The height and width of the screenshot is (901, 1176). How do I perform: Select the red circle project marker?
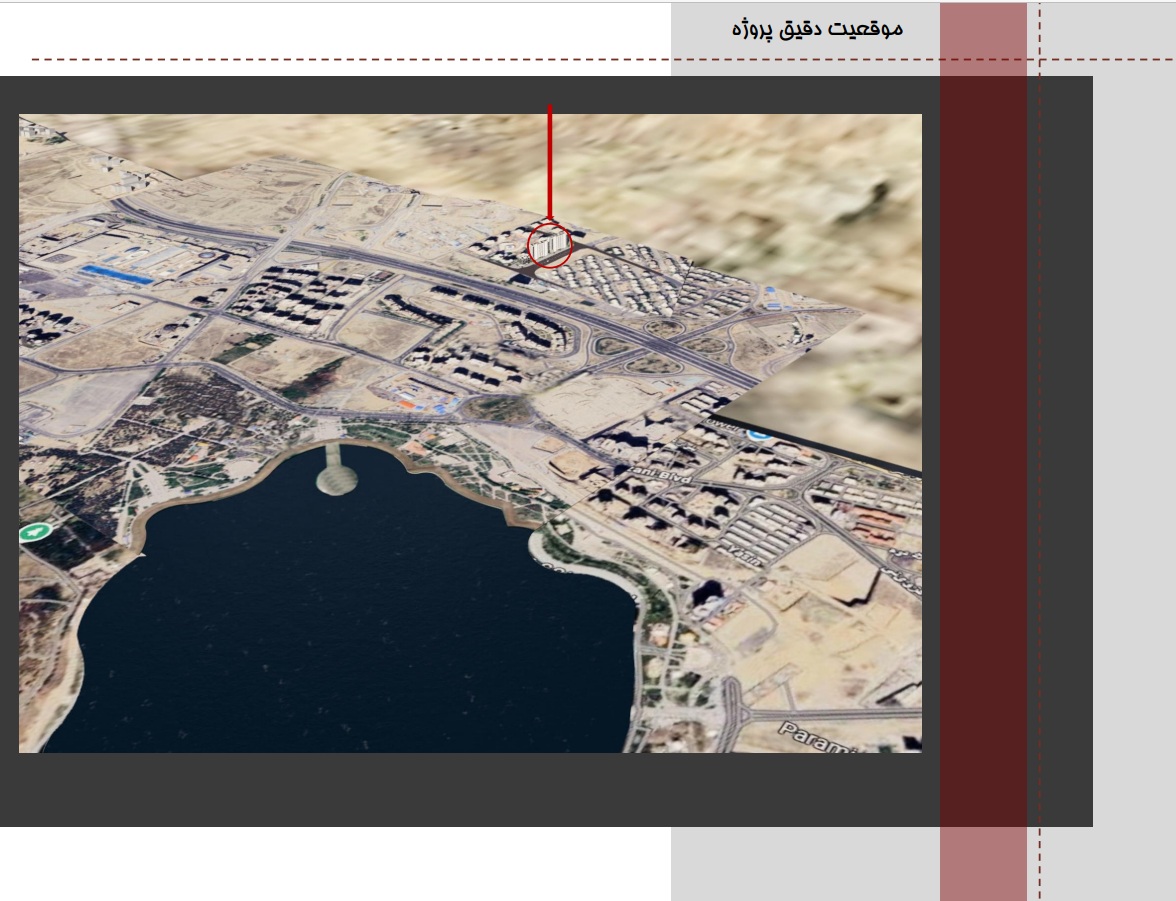pyautogui.click(x=549, y=245)
